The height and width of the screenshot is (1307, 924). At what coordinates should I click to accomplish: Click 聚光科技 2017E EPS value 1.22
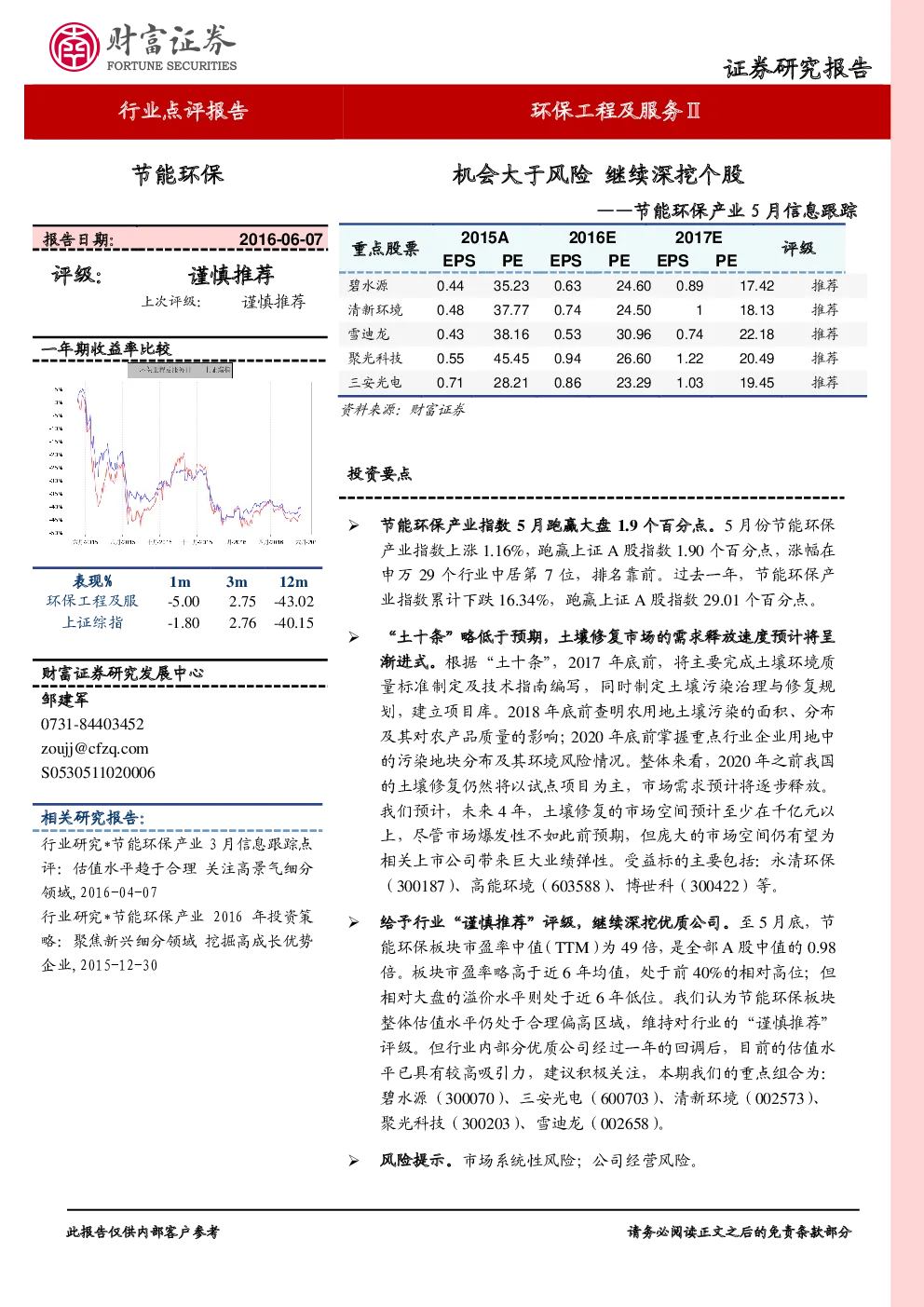click(690, 359)
